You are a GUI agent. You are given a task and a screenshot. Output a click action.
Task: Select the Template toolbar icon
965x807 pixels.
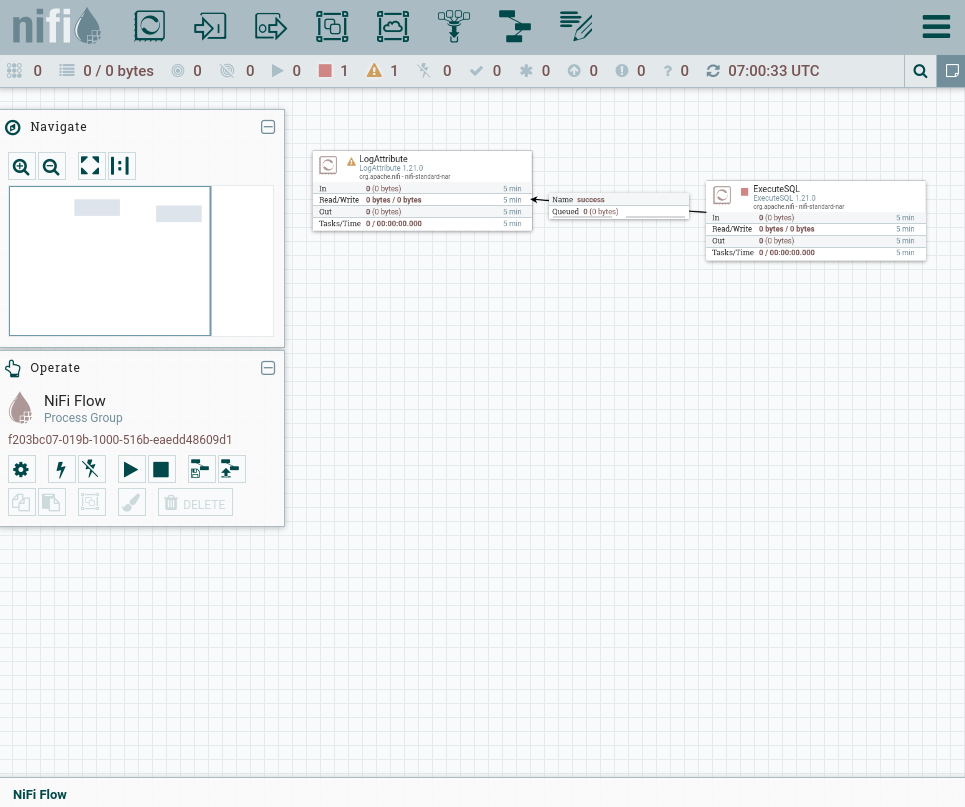tap(515, 26)
